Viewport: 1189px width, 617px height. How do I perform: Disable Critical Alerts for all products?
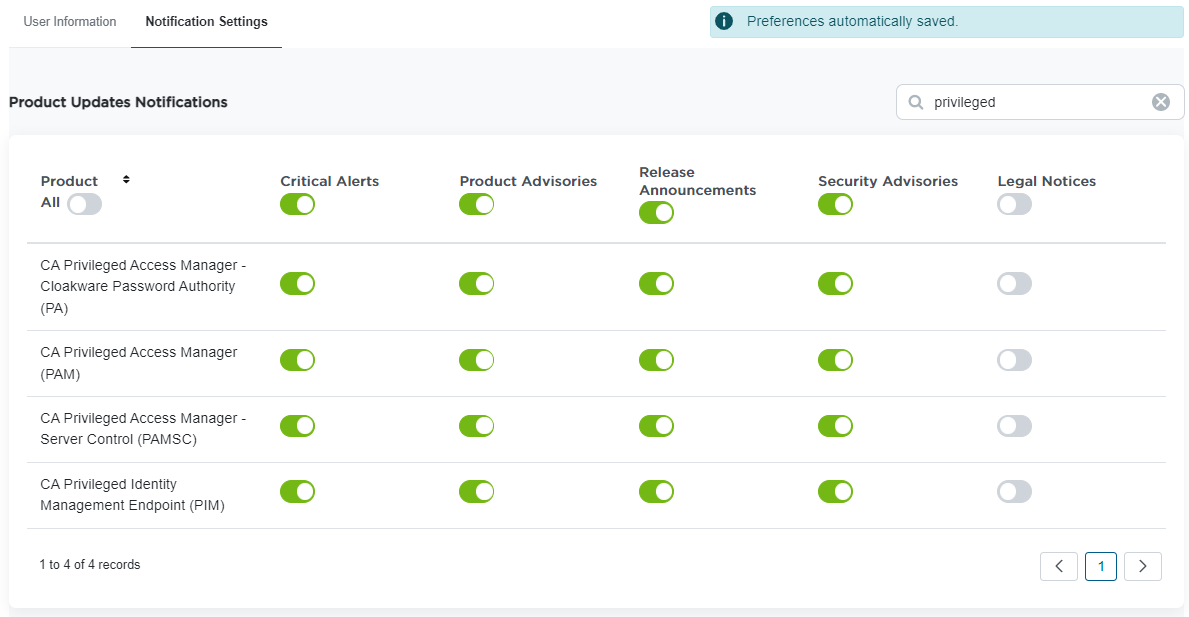point(297,204)
